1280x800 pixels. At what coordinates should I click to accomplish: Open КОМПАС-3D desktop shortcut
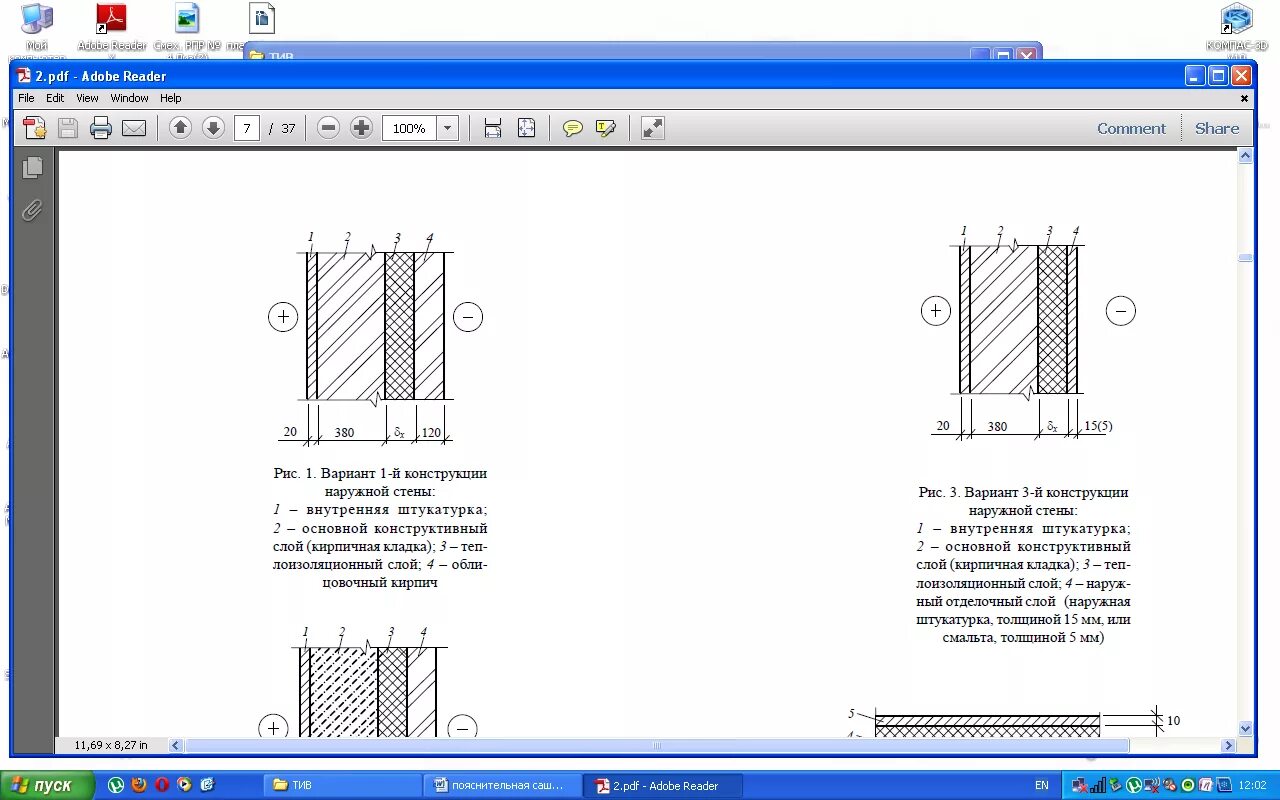1237,27
